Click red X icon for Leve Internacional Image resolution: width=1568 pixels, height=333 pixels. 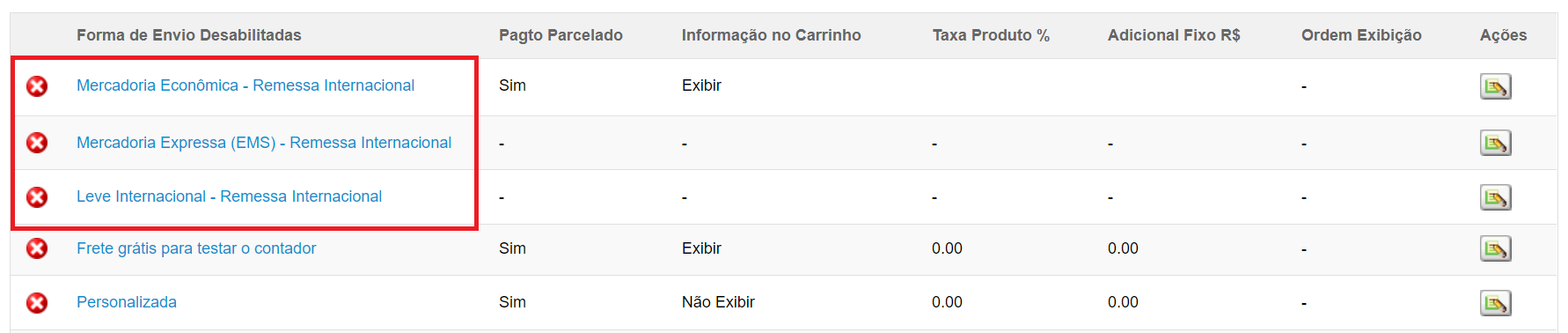37,197
